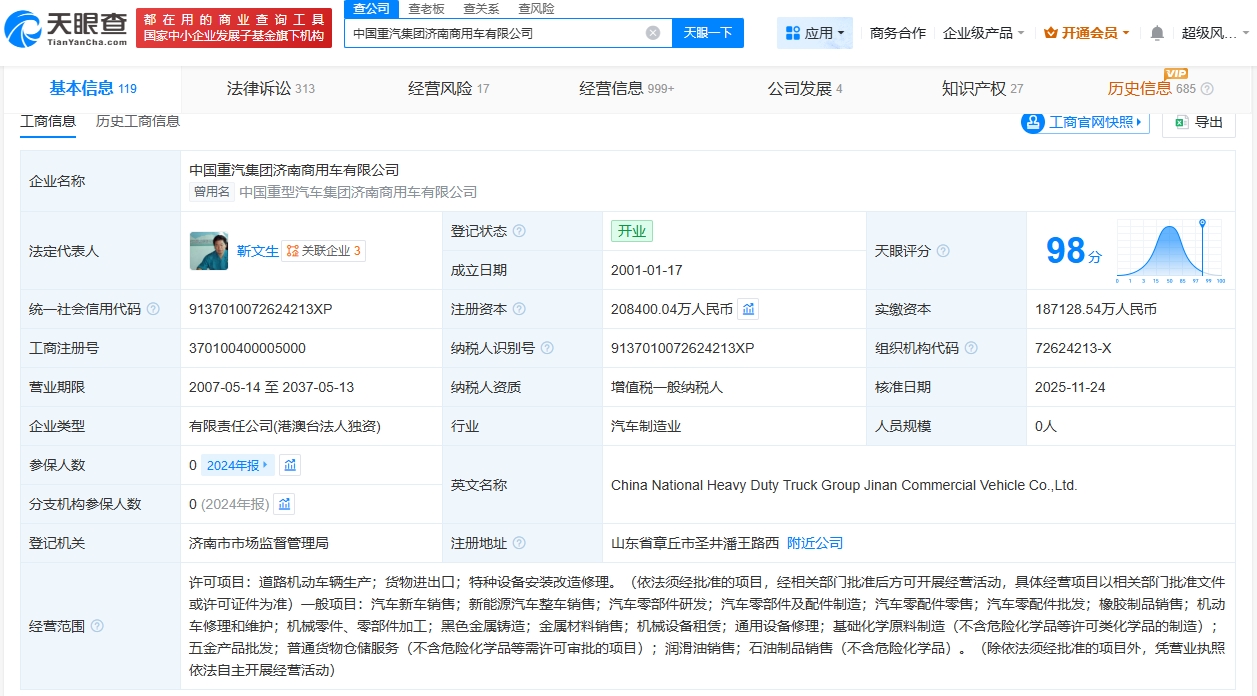Click help icon next to 天眼评分
The width and height of the screenshot is (1257, 696).
point(943,251)
